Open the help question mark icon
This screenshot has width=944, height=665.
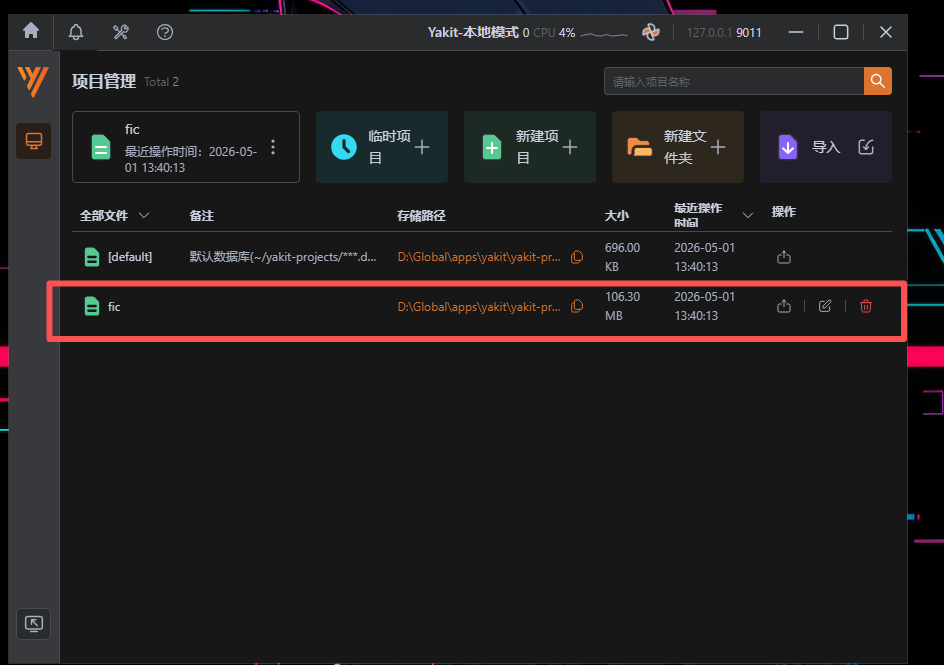click(165, 32)
